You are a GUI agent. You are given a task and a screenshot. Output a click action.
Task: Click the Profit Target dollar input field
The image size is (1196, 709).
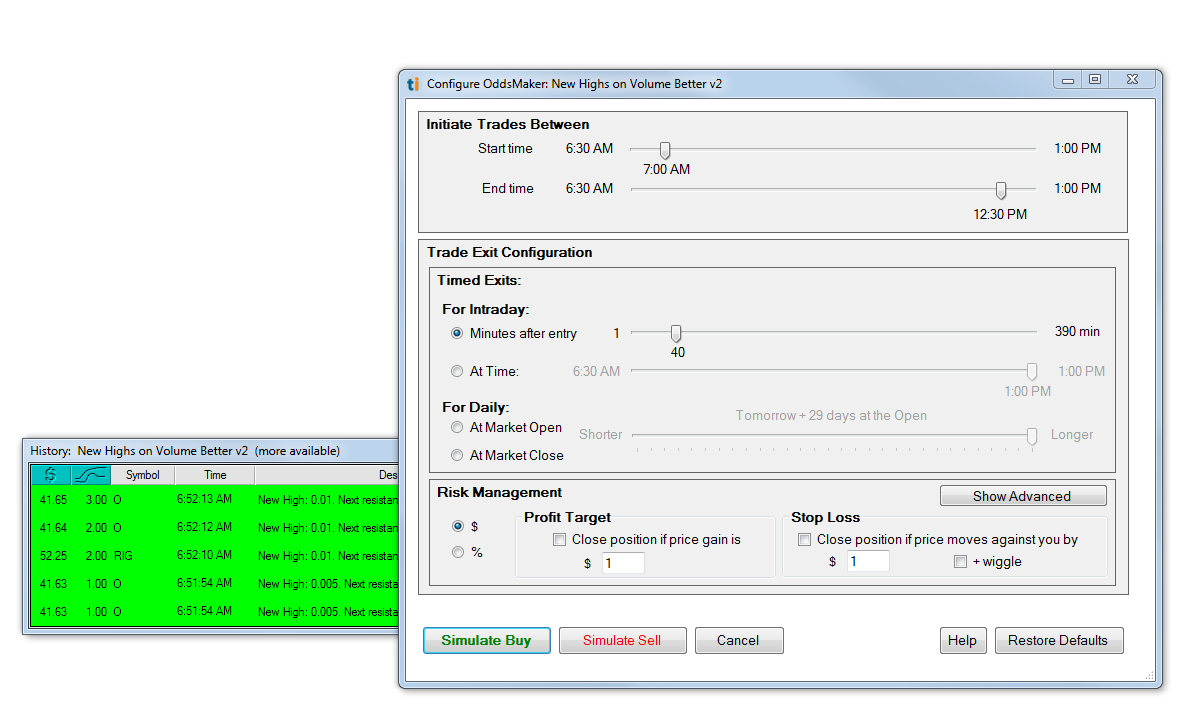click(623, 563)
